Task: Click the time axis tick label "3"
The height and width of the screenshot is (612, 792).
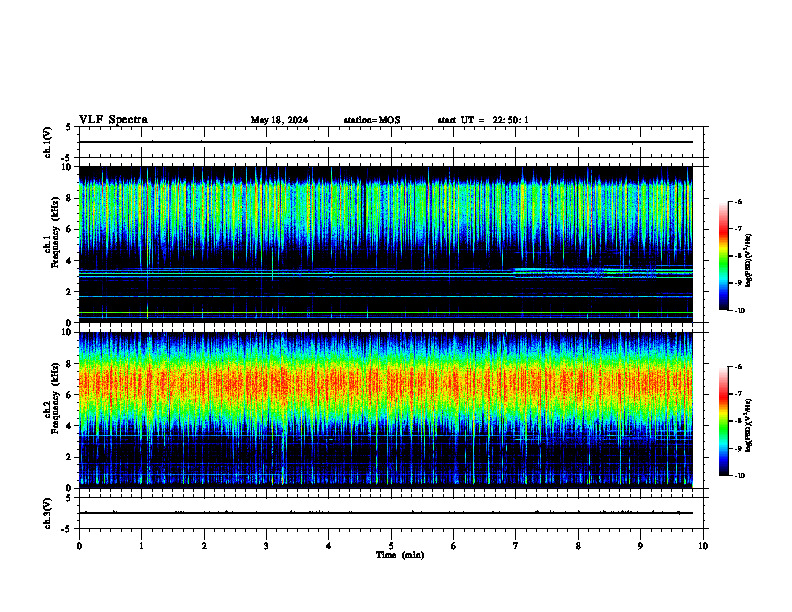Action: pos(266,546)
